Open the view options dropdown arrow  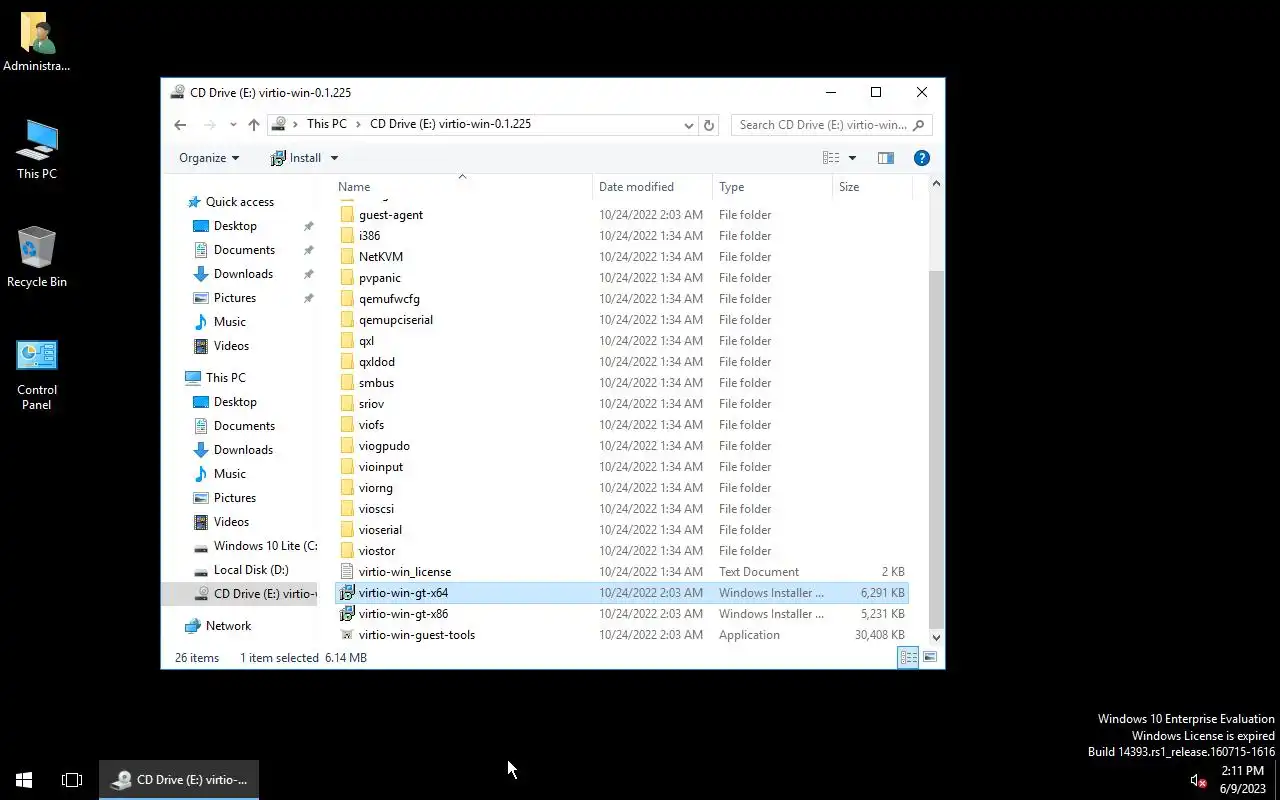[x=852, y=158]
